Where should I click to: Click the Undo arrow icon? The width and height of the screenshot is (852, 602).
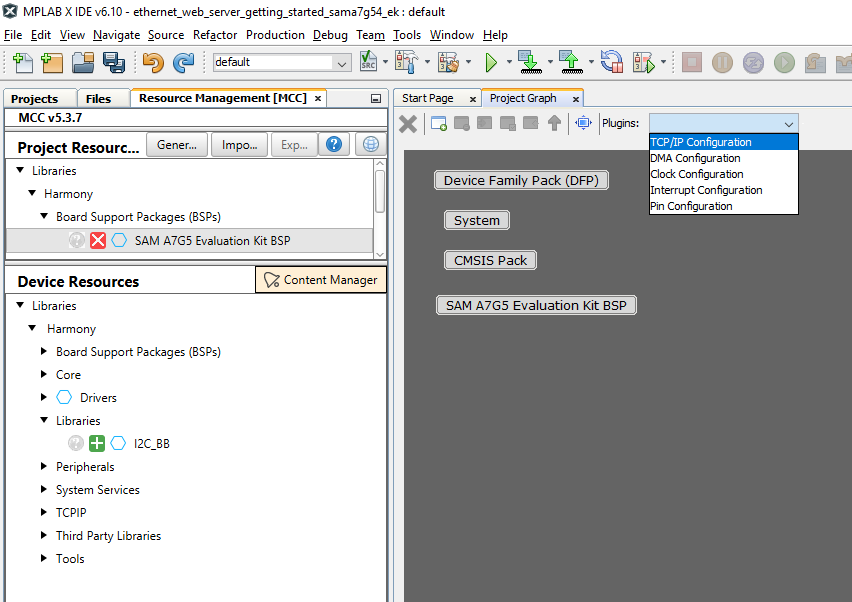(153, 62)
